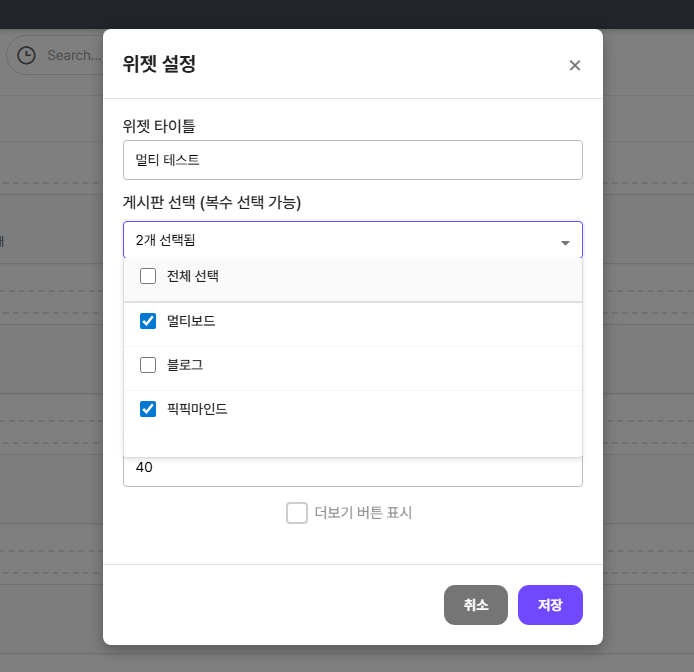Click the 블로그 option label text
The width and height of the screenshot is (694, 672).
click(x=185, y=365)
